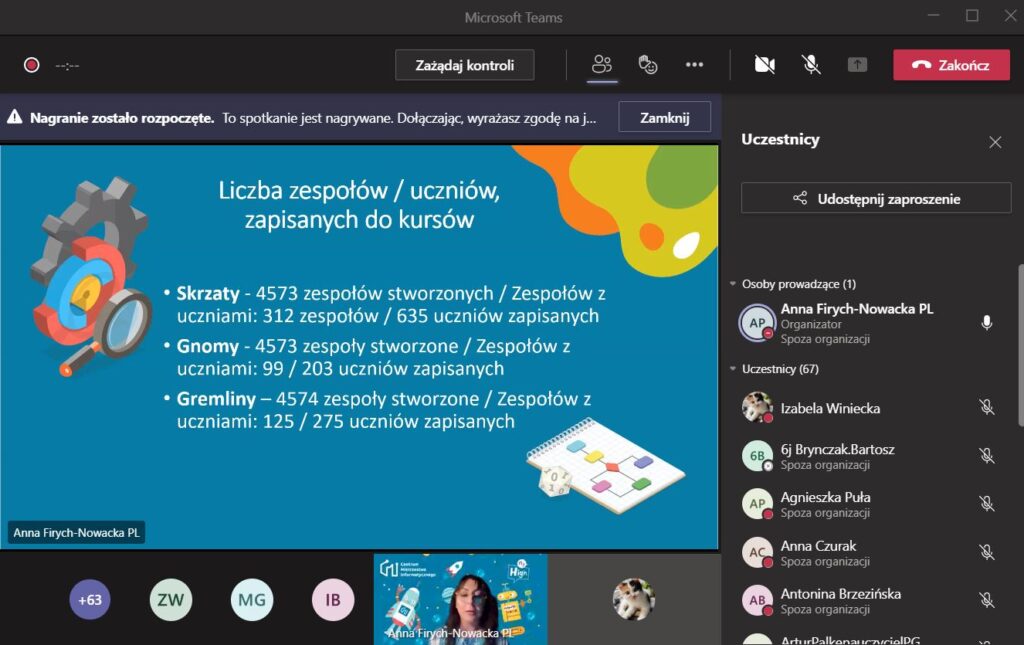
Task: Collapse the Osoby prowadzące section
Action: (733, 284)
